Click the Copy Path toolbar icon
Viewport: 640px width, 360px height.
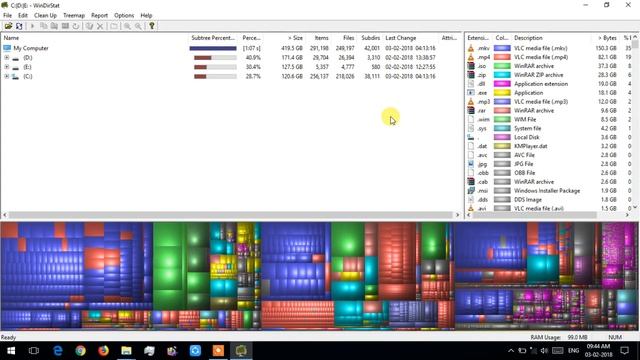click(x=43, y=26)
